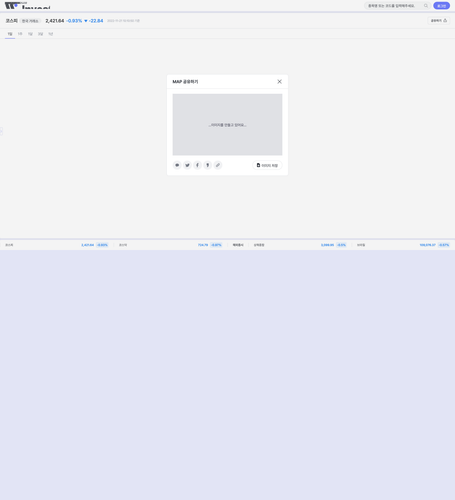Click 코스피 entry in bottom ticker

[x=57, y=245]
